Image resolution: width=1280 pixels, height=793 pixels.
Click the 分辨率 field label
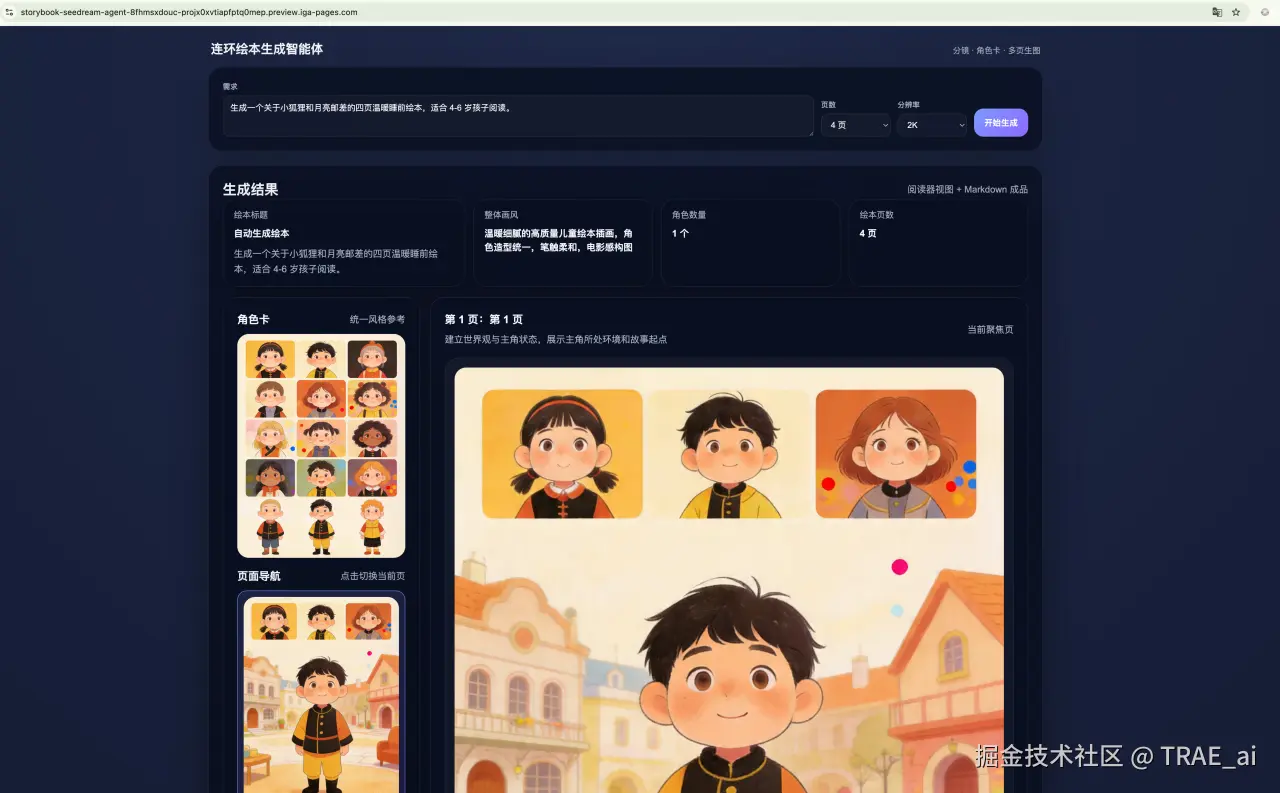908,104
